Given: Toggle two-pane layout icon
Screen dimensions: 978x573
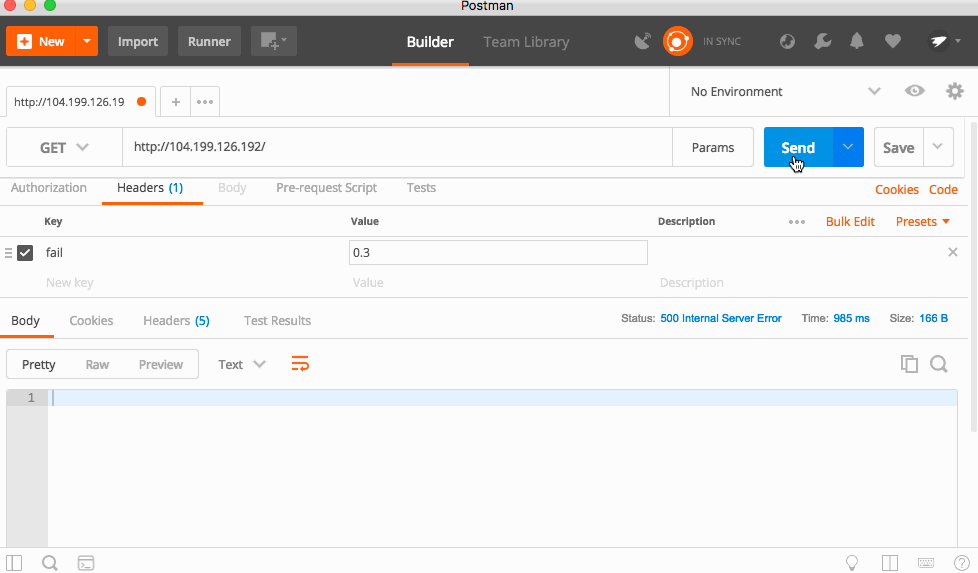Looking at the screenshot, I should pos(890,563).
